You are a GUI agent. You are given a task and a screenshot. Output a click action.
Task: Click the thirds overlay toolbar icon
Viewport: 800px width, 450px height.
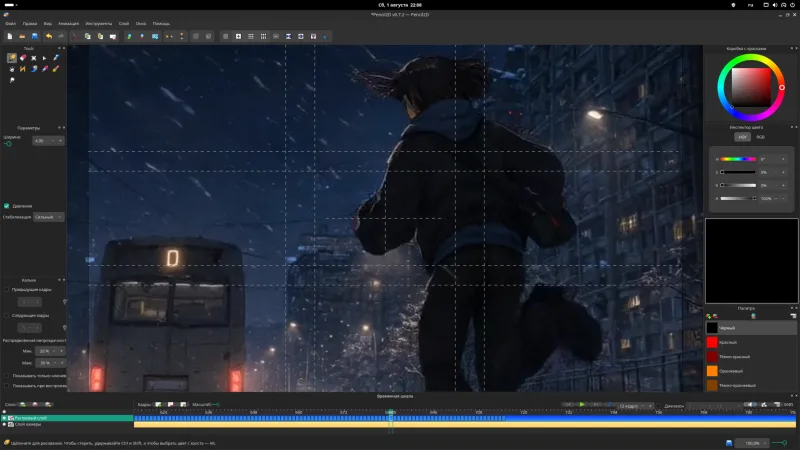pyautogui.click(x=251, y=36)
